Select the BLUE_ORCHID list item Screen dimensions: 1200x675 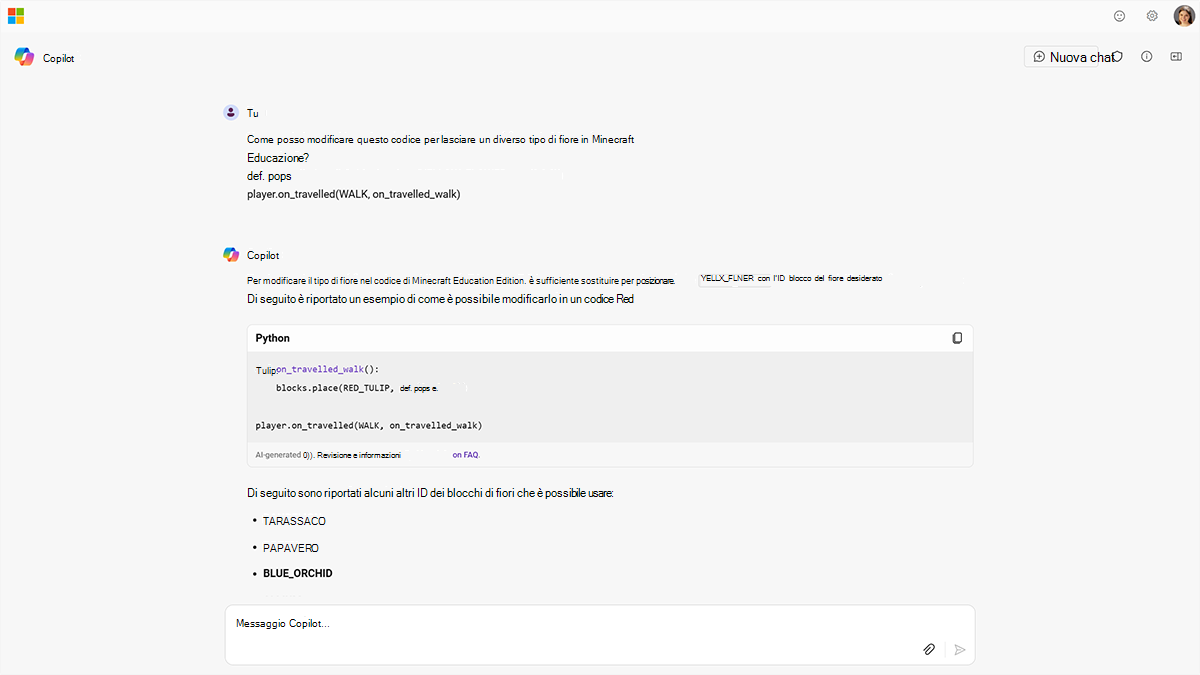(x=298, y=574)
